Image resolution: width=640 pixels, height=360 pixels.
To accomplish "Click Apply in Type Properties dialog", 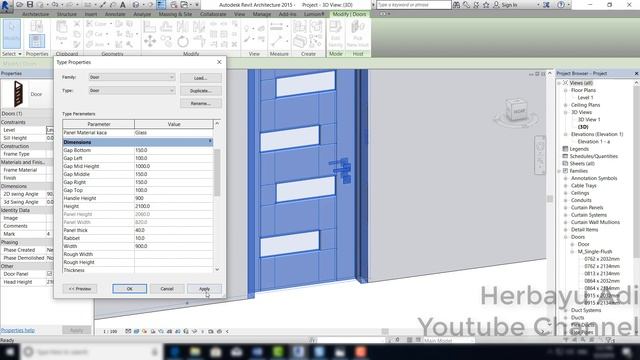I will [204, 289].
